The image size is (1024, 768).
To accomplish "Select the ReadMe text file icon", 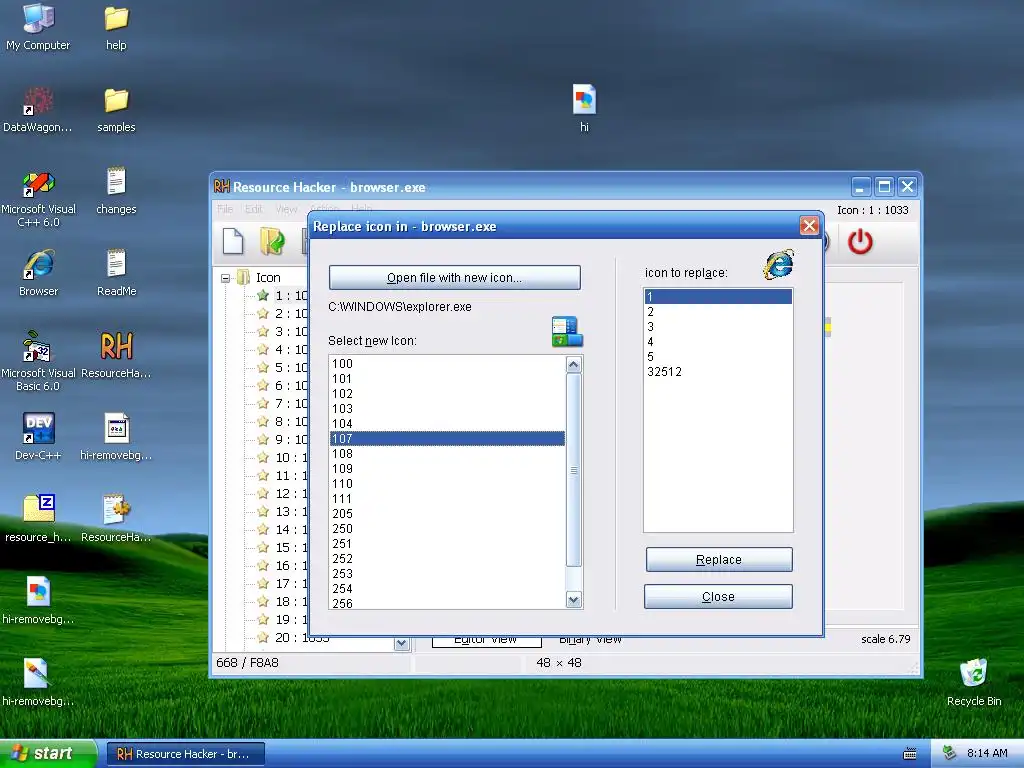I will [x=116, y=273].
